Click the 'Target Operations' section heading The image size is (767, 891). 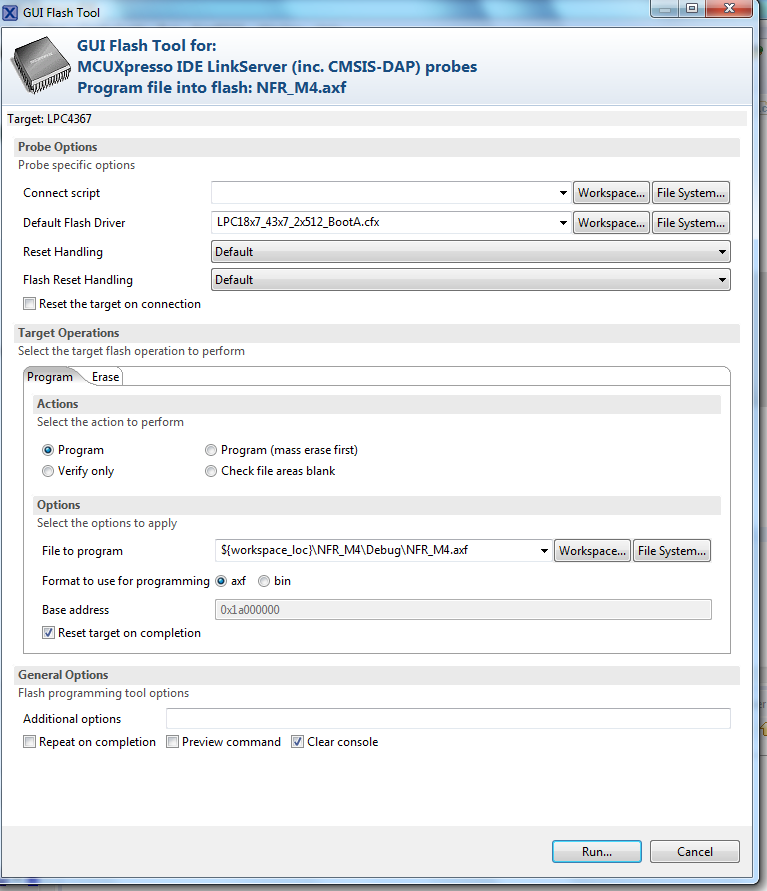coord(69,332)
